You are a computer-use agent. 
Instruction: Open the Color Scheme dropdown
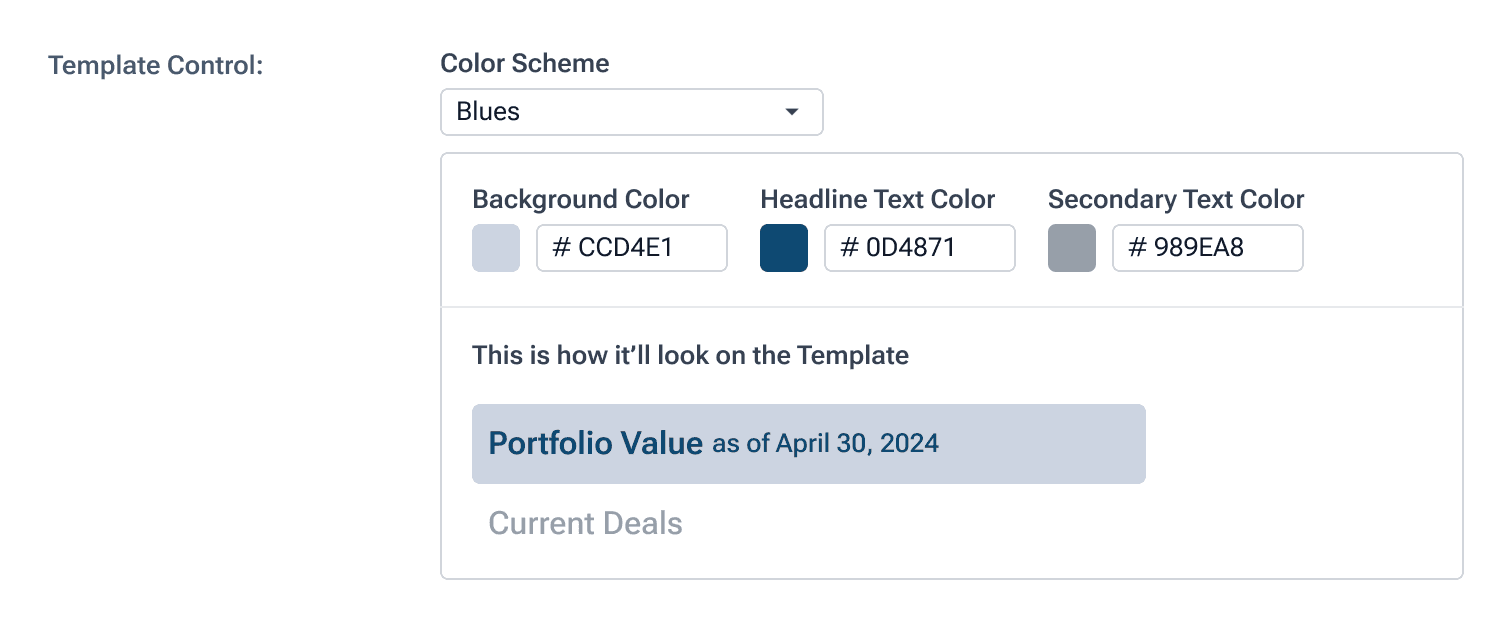pyautogui.click(x=631, y=112)
